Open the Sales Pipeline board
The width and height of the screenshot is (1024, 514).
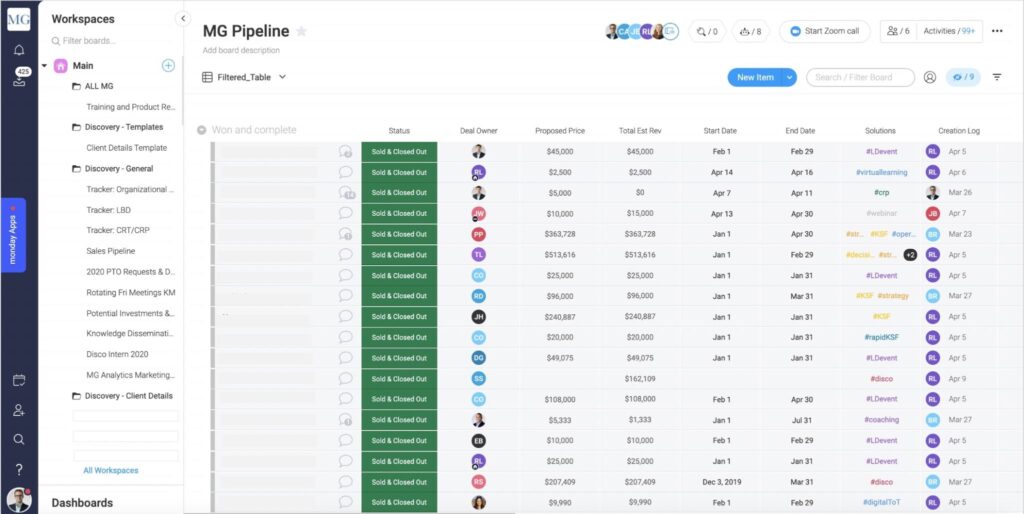point(110,251)
